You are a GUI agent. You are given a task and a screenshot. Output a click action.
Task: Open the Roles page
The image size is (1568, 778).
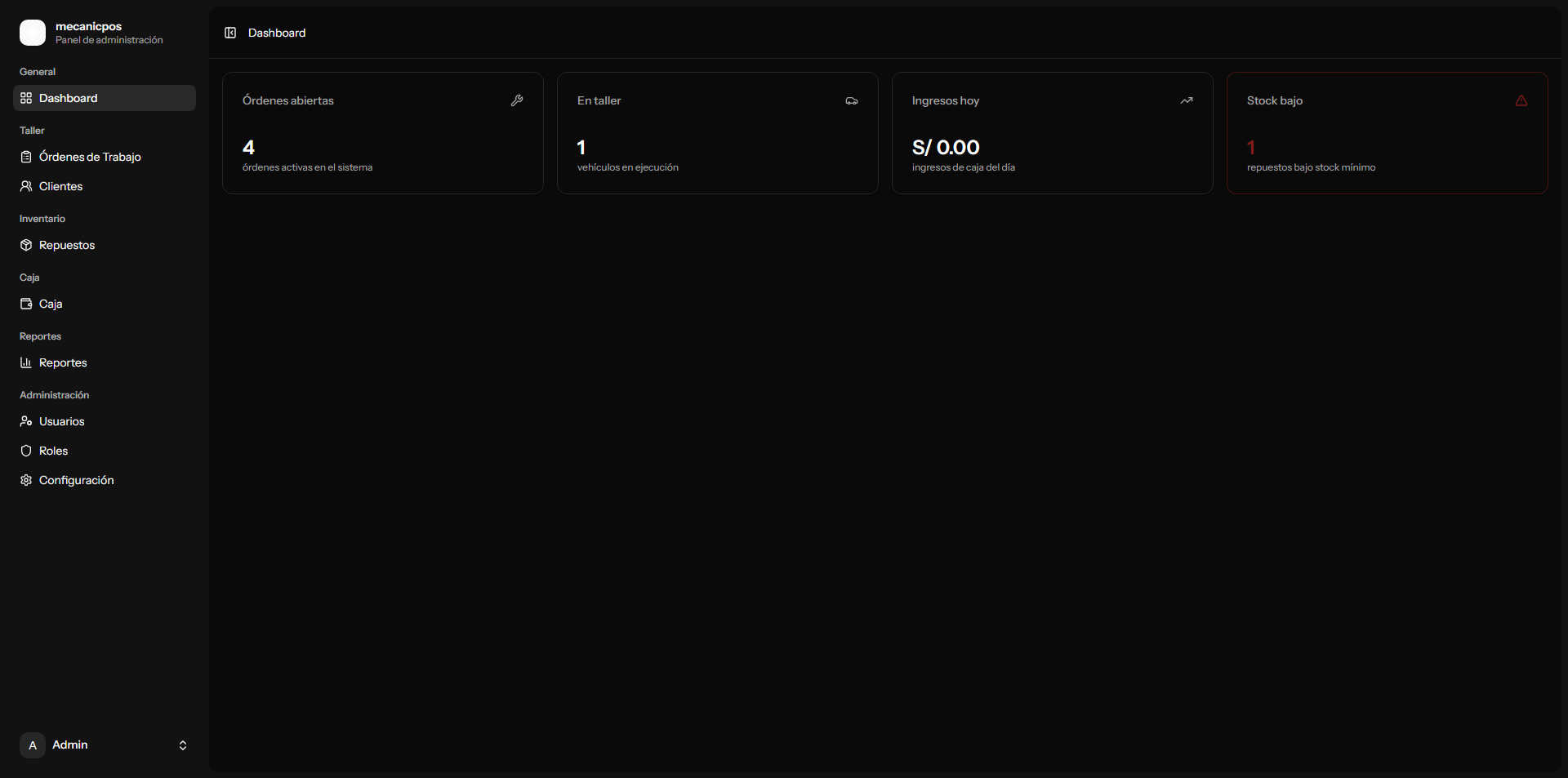tap(105, 451)
